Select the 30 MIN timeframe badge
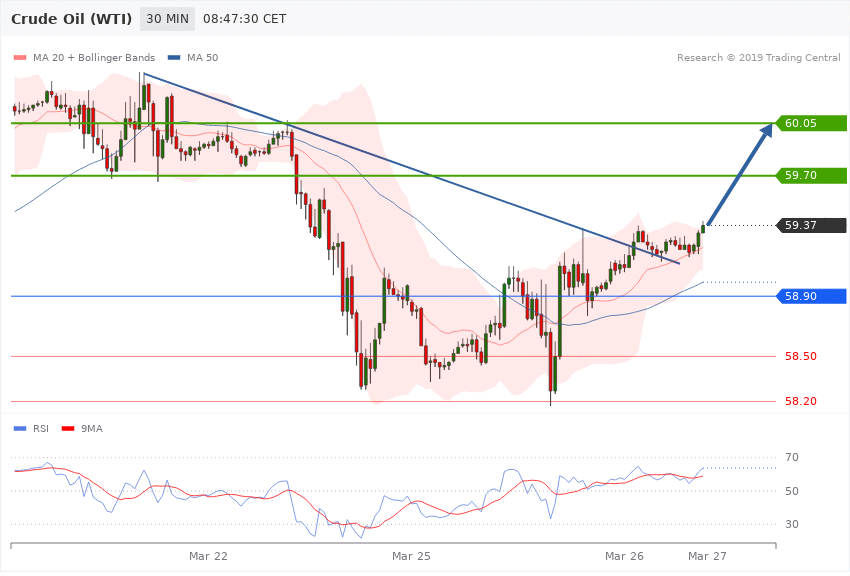850x576 pixels. click(x=168, y=19)
